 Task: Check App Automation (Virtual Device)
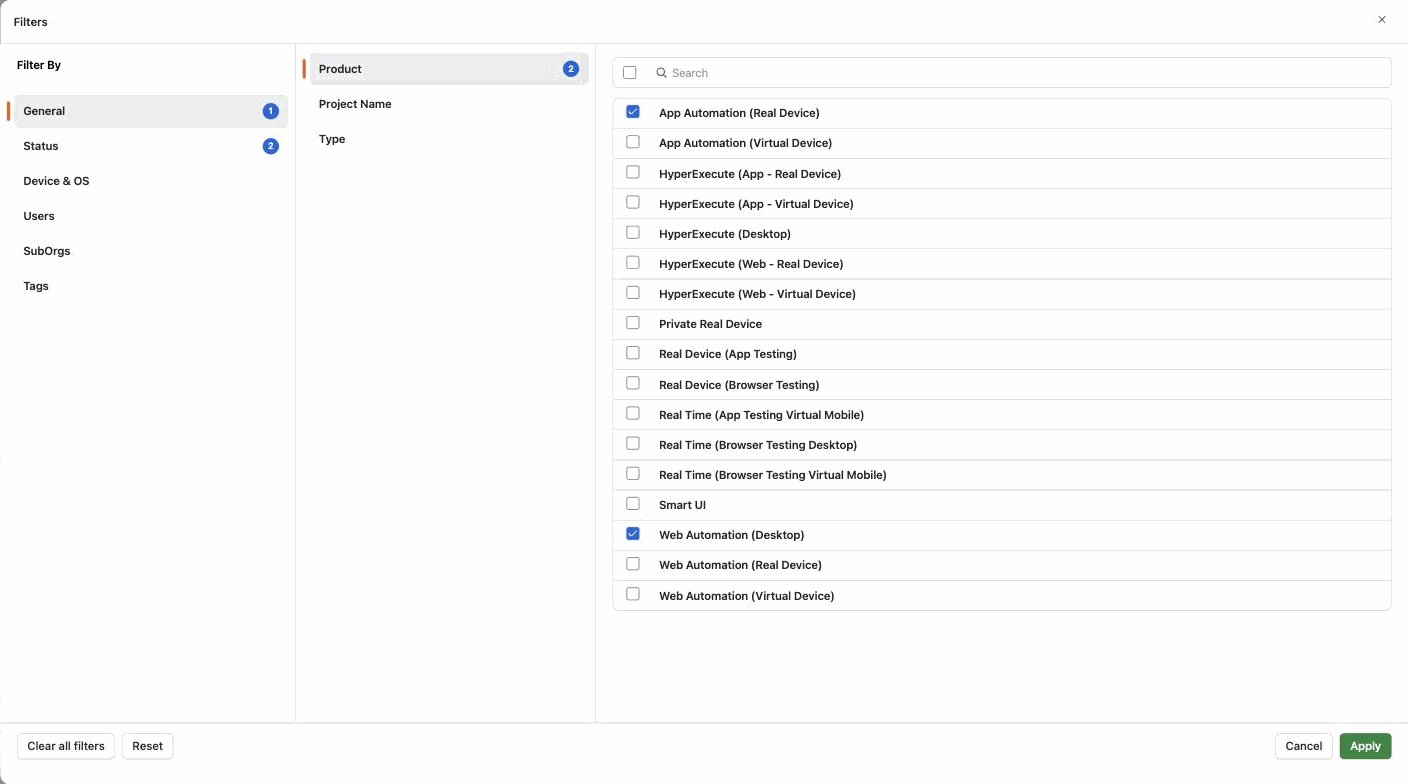pos(633,142)
